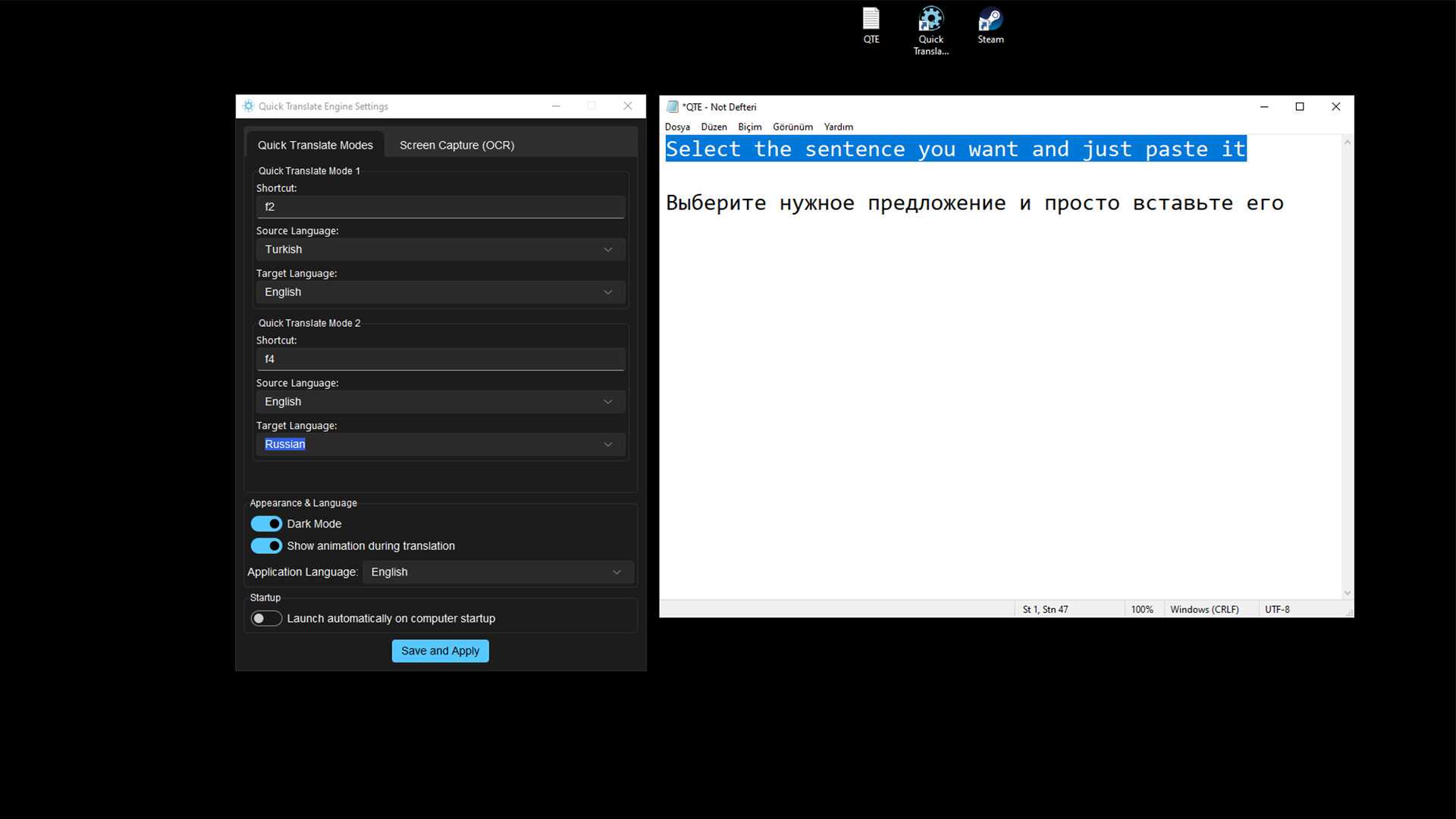Open the Düzen menu in Notepad
Viewport: 1456px width, 819px height.
tap(714, 127)
